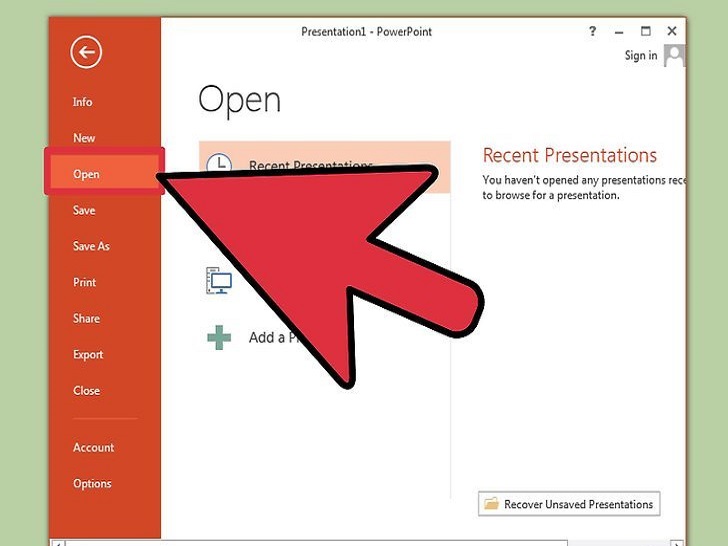Click the green plus Add a Place icon
The width and height of the screenshot is (728, 546).
click(219, 337)
